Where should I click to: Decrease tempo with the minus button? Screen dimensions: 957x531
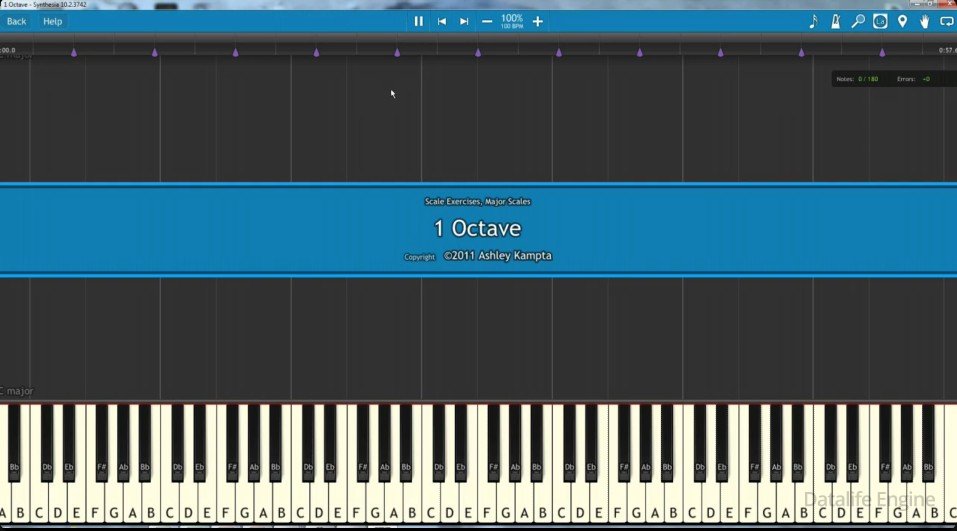click(x=486, y=21)
